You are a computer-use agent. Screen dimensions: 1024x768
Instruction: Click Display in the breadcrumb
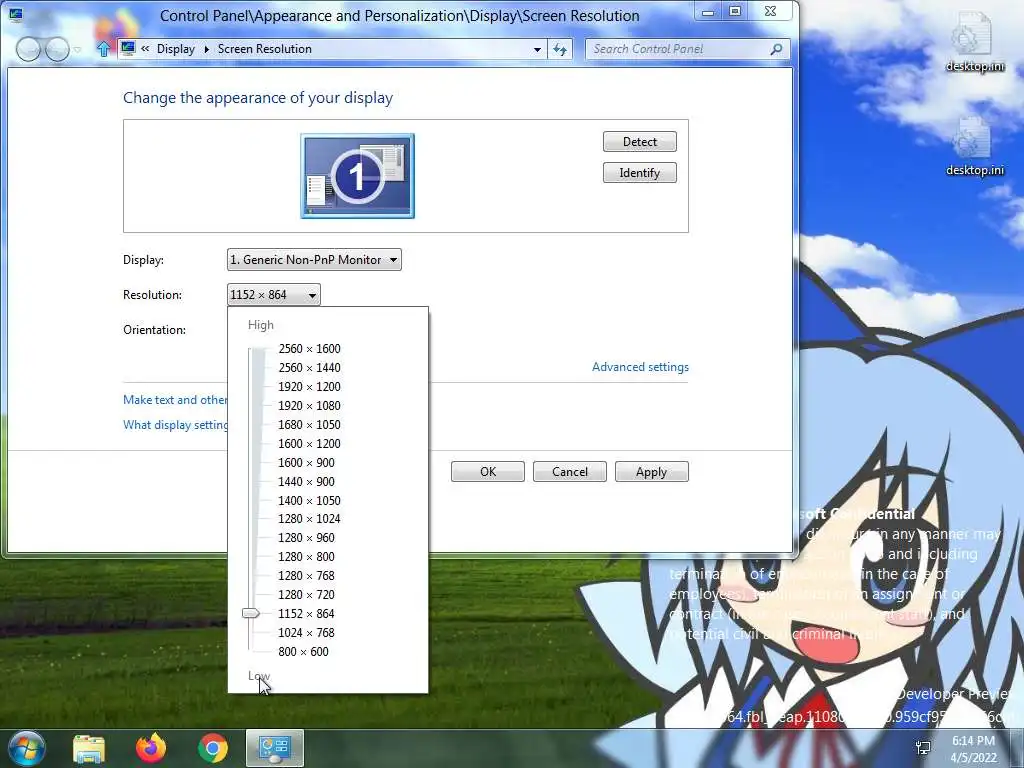click(x=176, y=49)
